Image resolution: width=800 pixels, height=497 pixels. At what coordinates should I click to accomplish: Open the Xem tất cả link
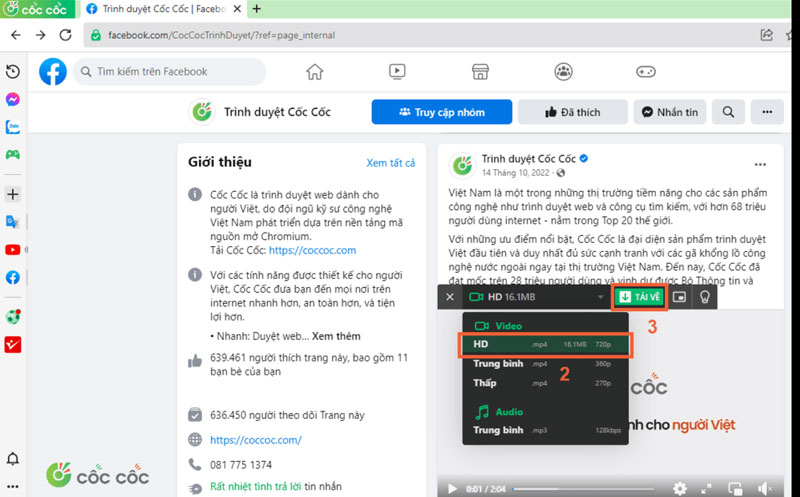(x=390, y=163)
